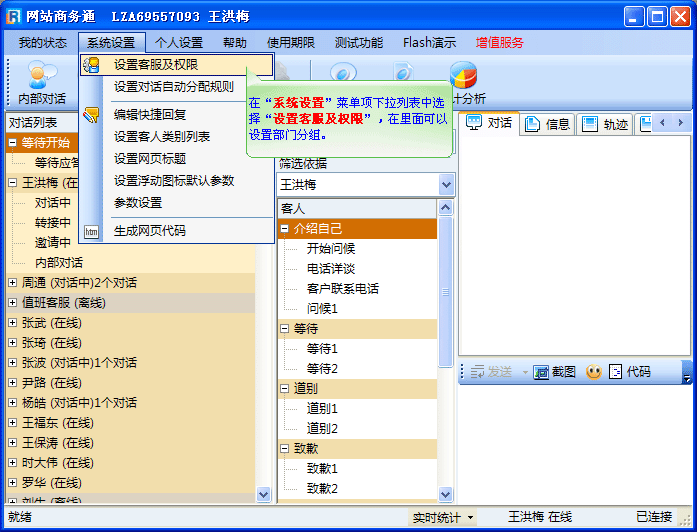Click the 截图 screenshot icon
The height and width of the screenshot is (532, 697).
point(542,372)
